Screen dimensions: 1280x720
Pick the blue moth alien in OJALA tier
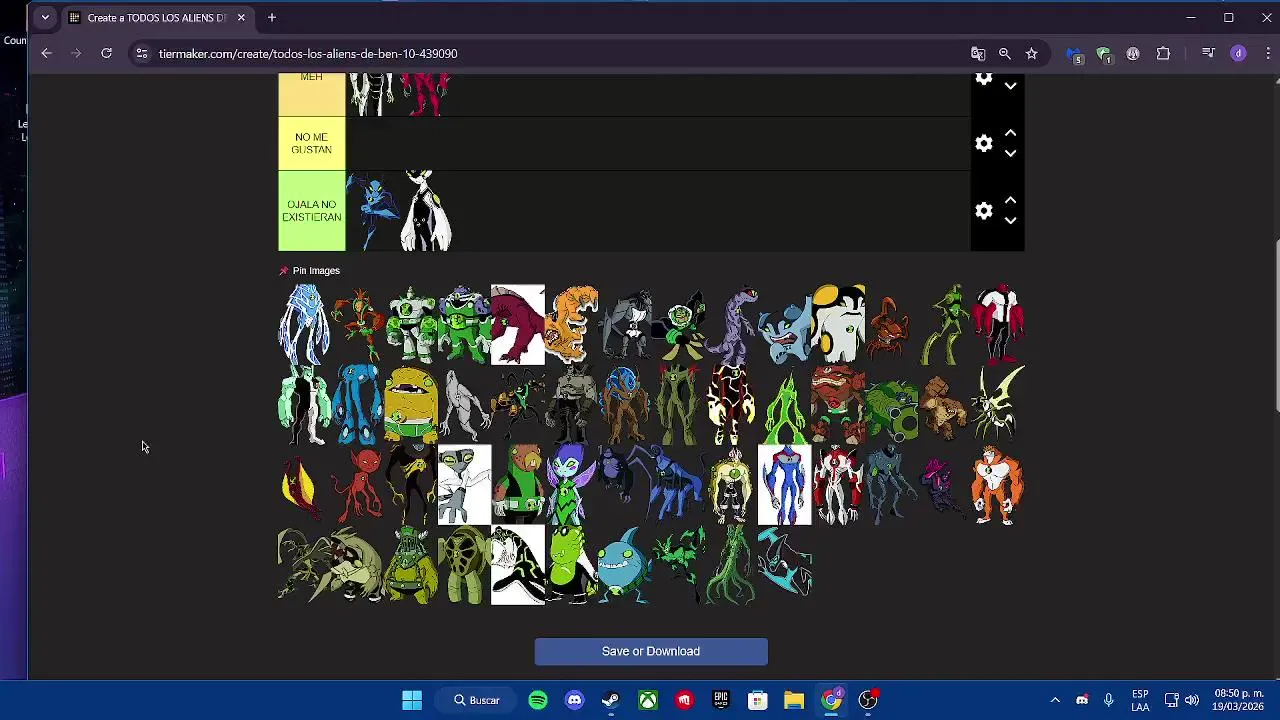[373, 211]
